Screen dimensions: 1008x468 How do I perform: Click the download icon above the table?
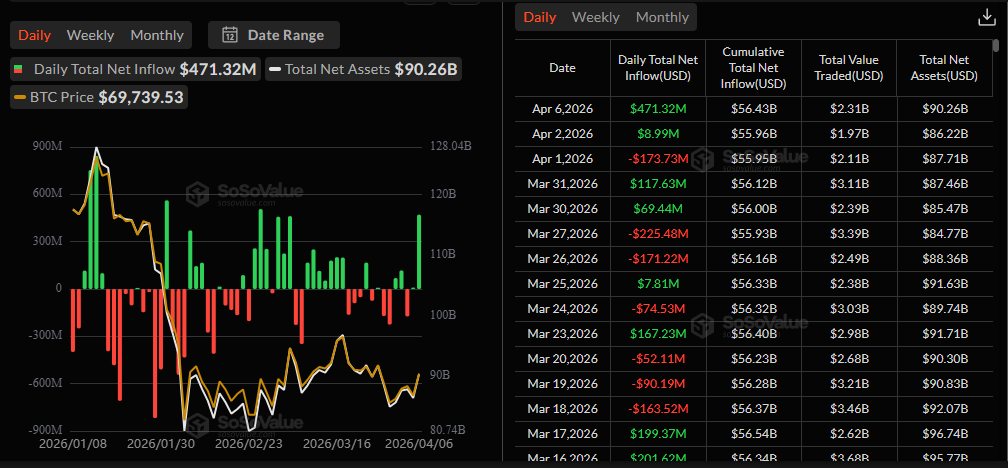click(x=985, y=17)
